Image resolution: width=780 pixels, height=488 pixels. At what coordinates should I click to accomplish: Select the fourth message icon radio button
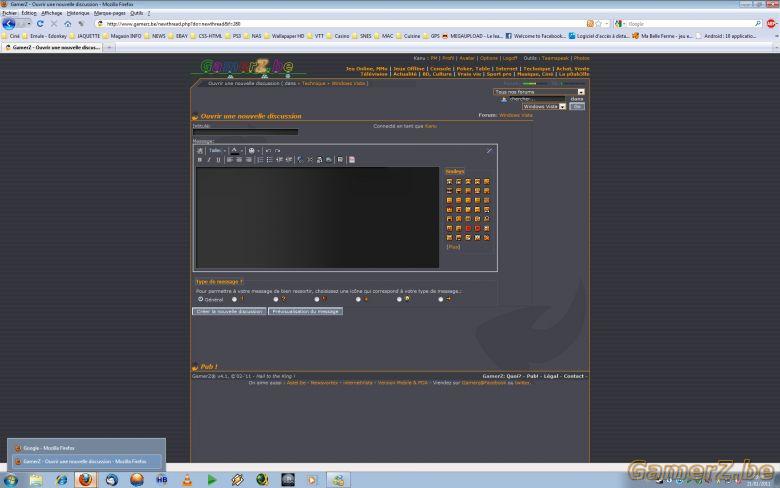[316, 299]
